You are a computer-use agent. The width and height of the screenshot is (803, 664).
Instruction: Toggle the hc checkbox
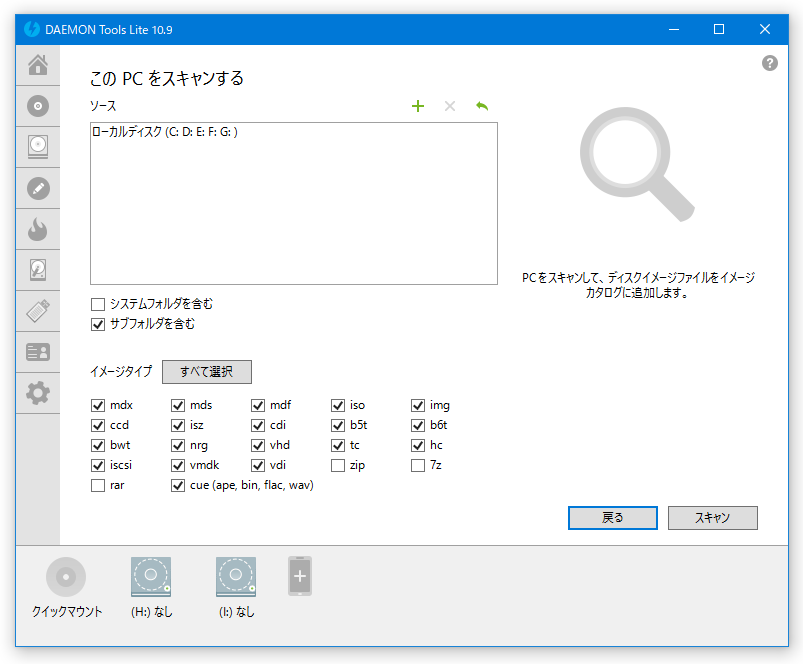pyautogui.click(x=418, y=445)
